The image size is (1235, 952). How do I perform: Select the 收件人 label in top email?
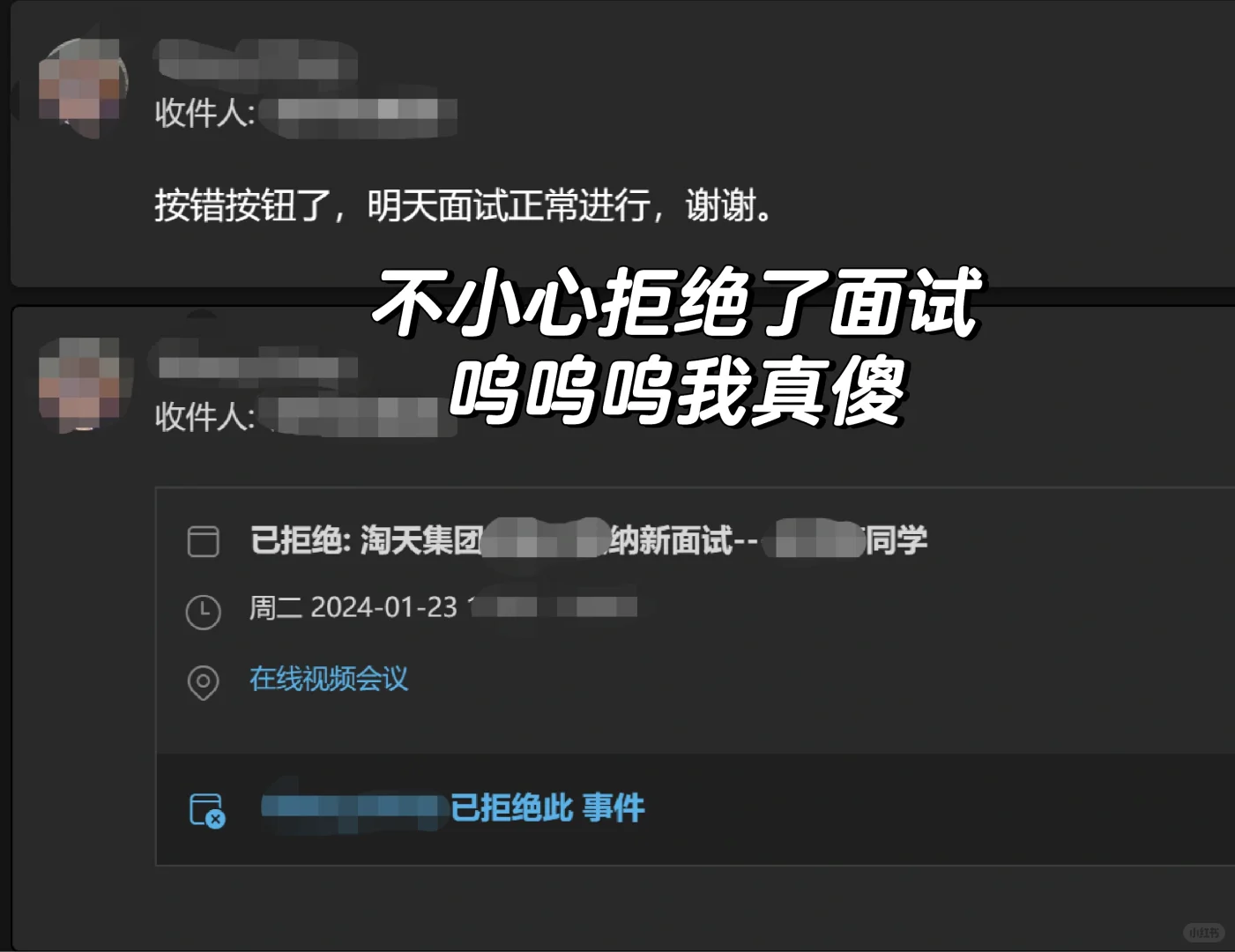pos(205,113)
